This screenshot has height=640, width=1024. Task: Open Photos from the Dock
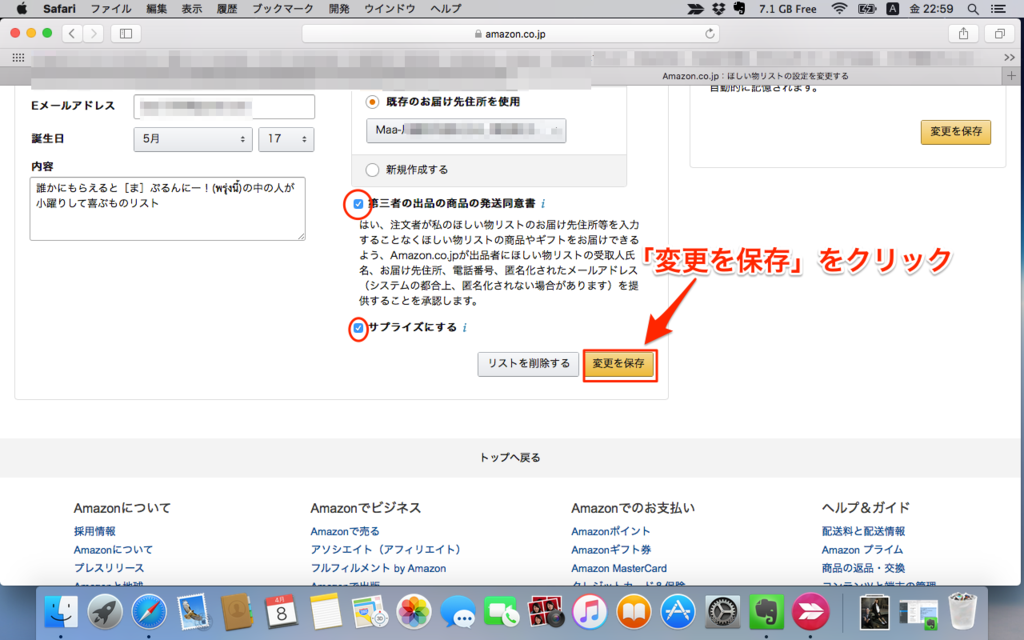coord(413,612)
